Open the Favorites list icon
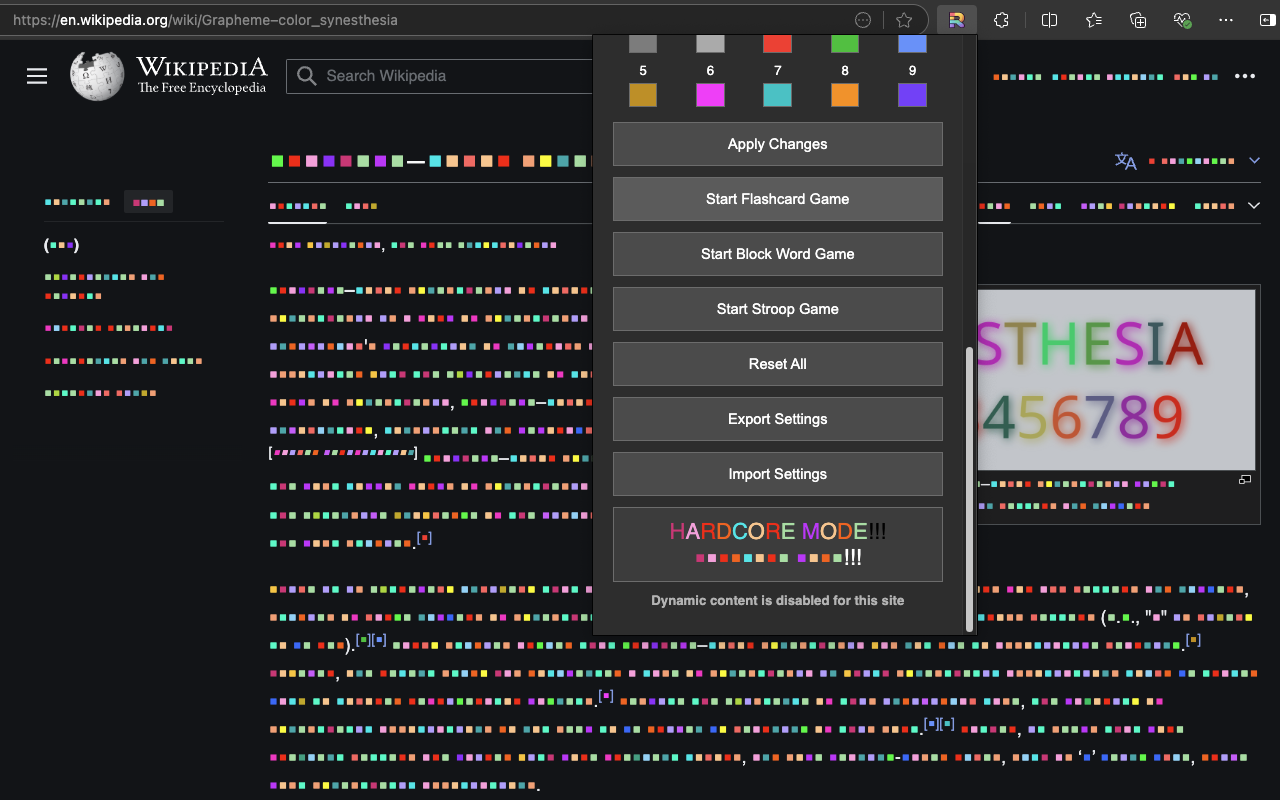 click(1093, 20)
